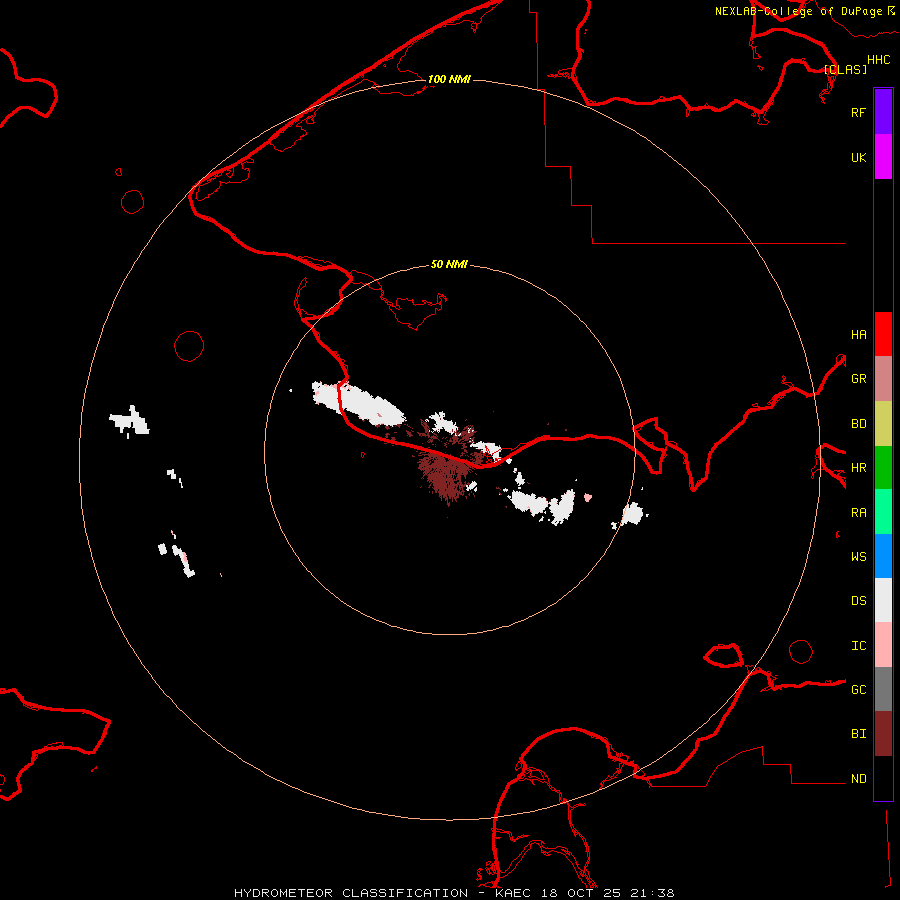Click the BI legend label

click(x=858, y=734)
